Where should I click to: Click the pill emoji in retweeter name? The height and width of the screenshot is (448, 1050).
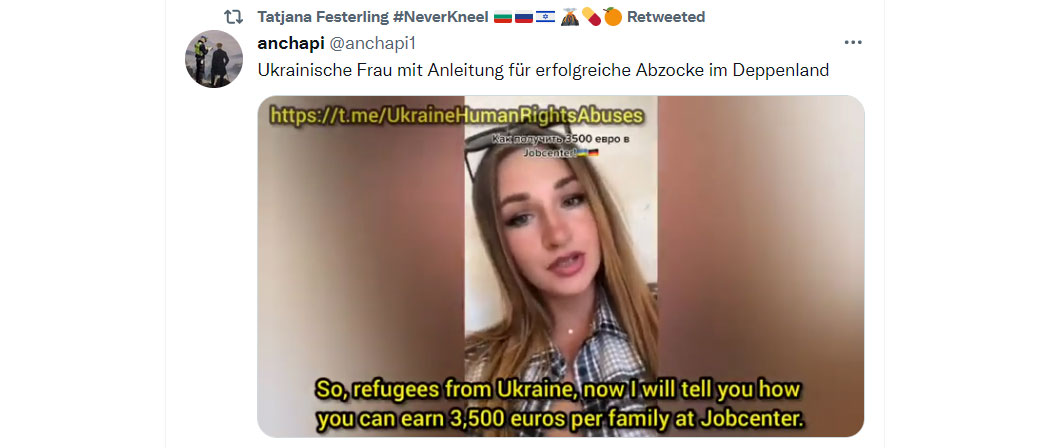(x=591, y=17)
